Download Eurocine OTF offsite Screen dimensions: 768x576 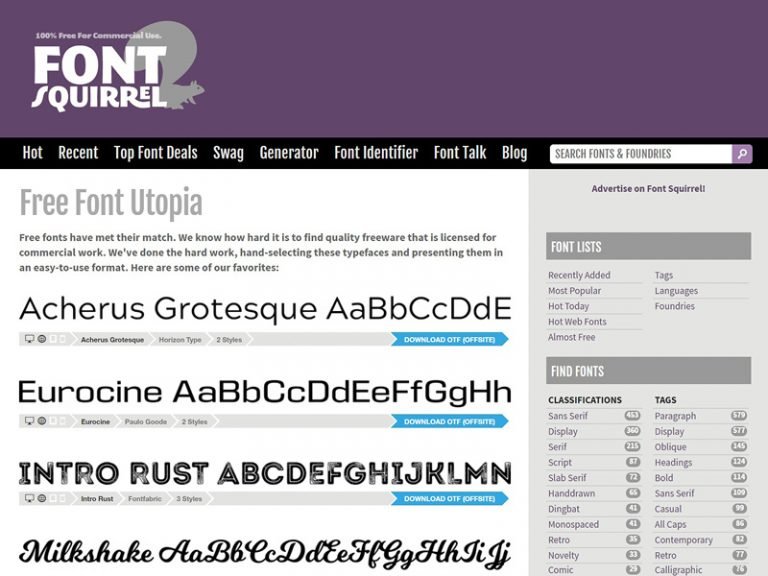[x=450, y=421]
